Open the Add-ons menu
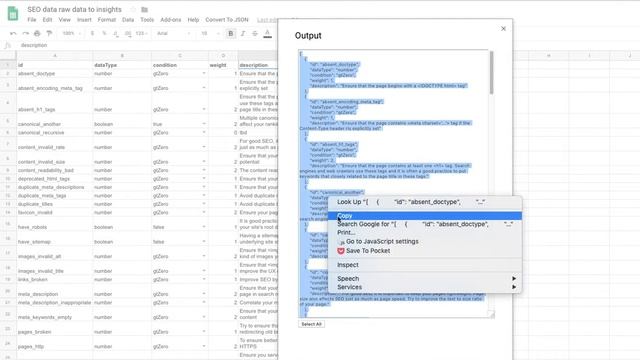 171,20
